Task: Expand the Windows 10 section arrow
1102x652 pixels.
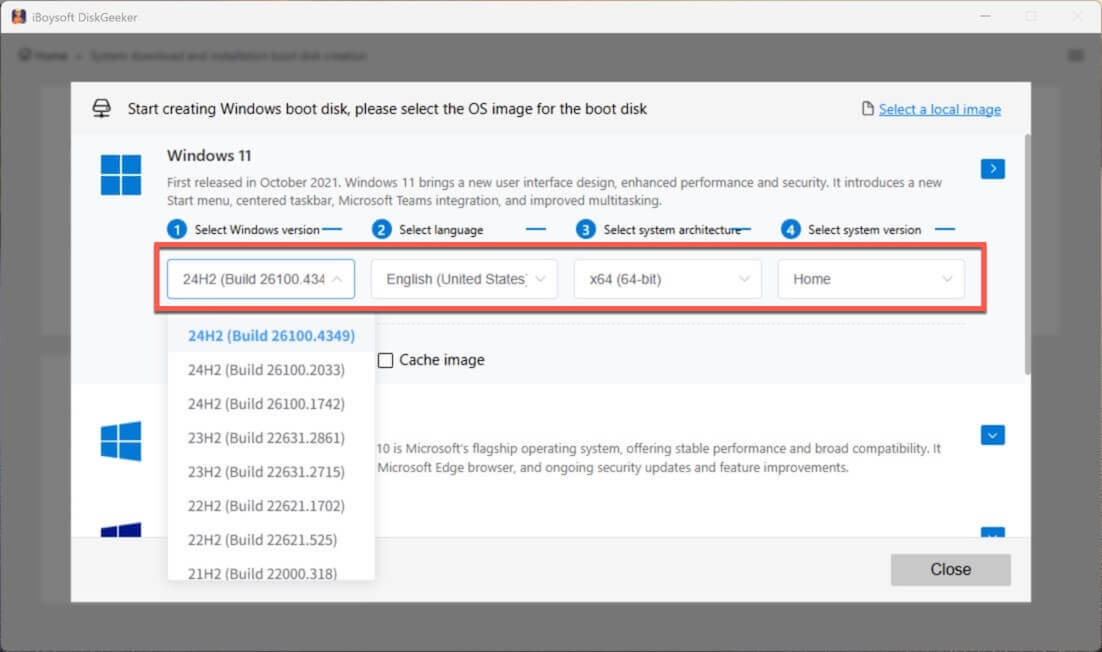Action: point(992,435)
